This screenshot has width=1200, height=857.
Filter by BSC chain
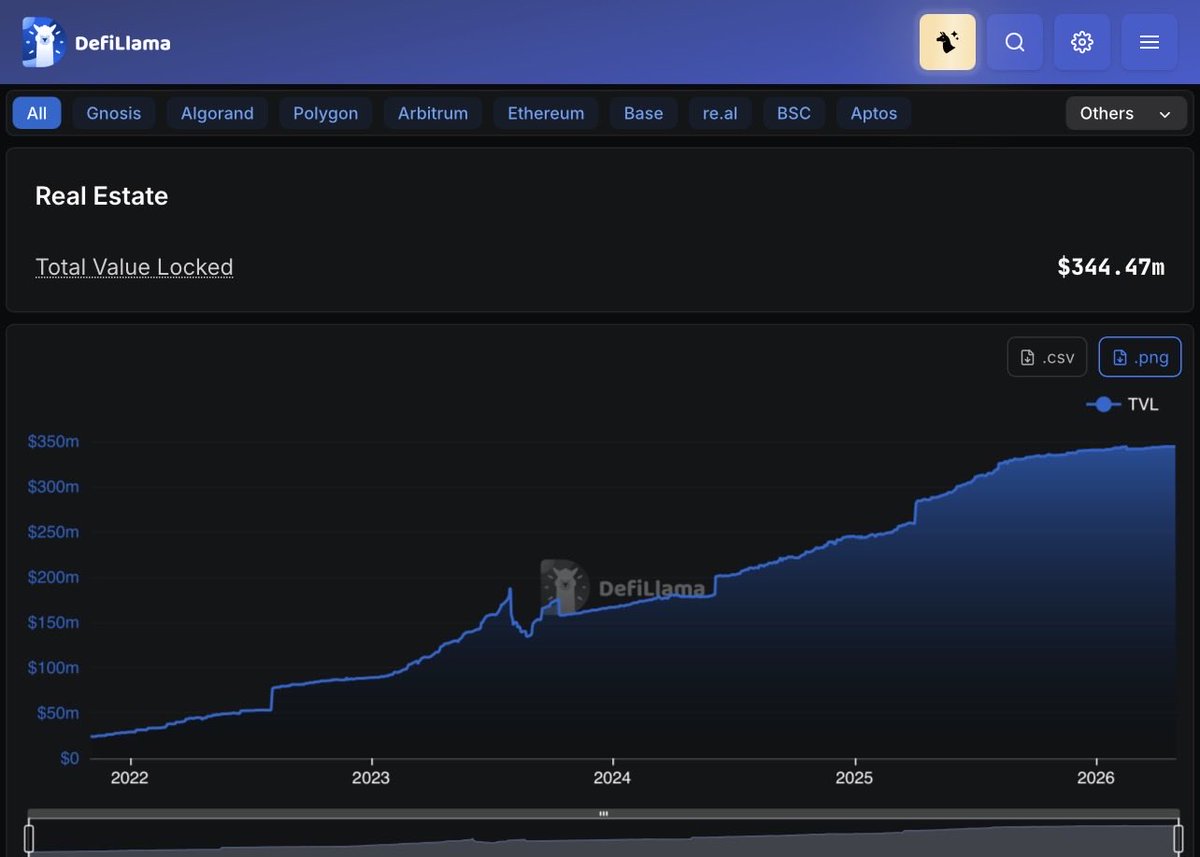pyautogui.click(x=794, y=113)
